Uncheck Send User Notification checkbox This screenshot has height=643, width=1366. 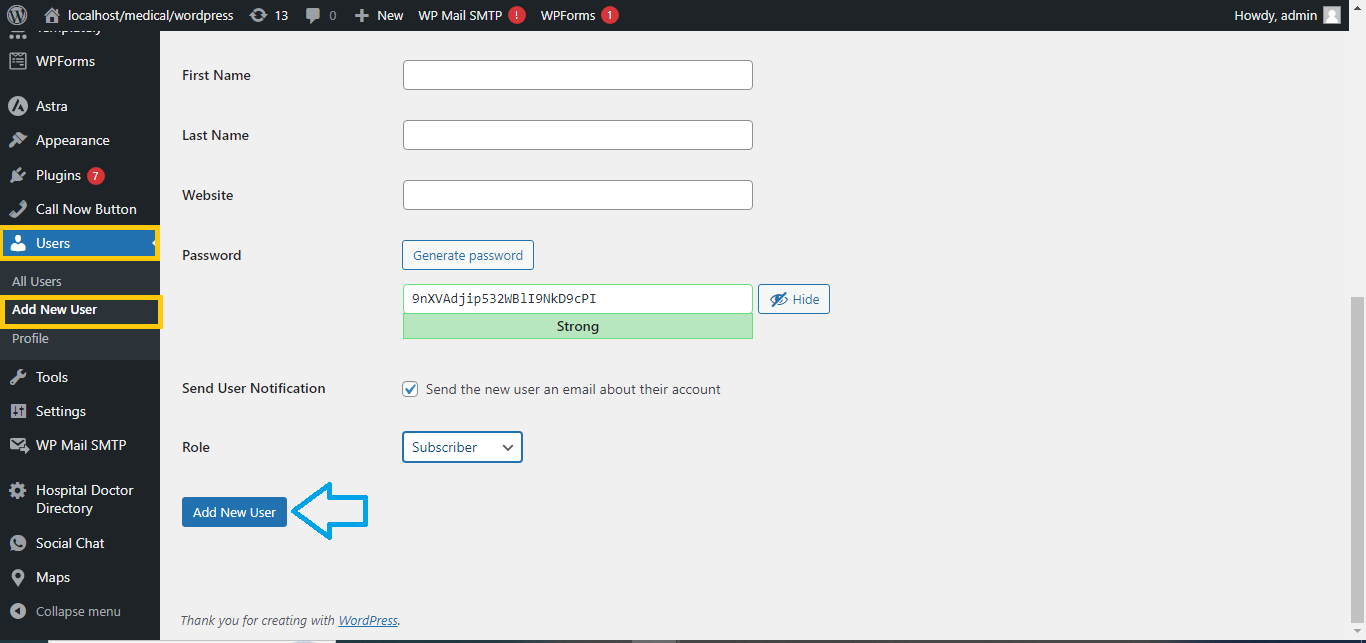(410, 389)
